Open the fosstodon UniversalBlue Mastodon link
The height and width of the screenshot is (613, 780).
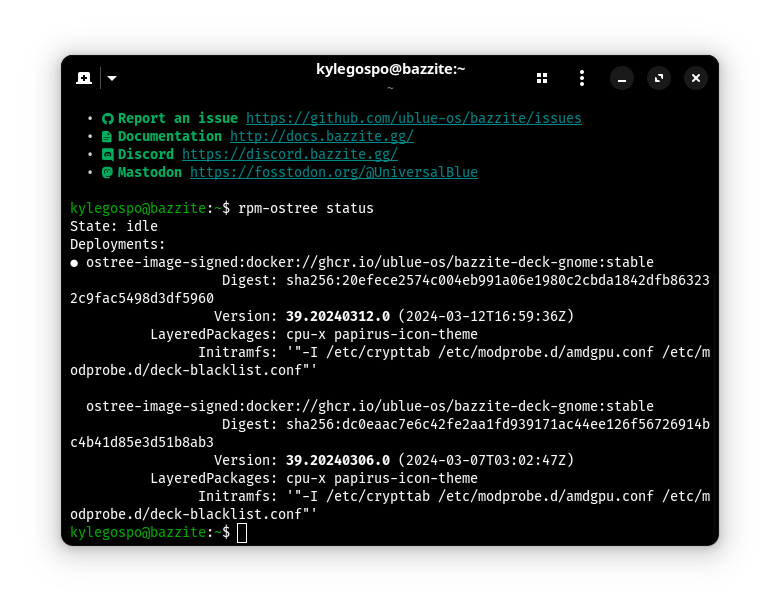pos(334,172)
